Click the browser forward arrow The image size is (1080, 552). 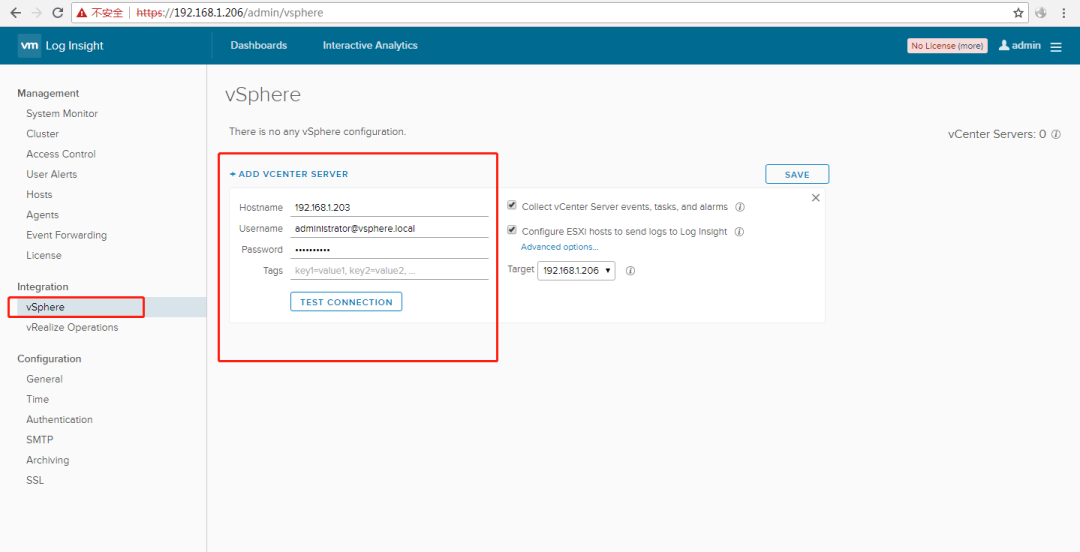click(37, 12)
